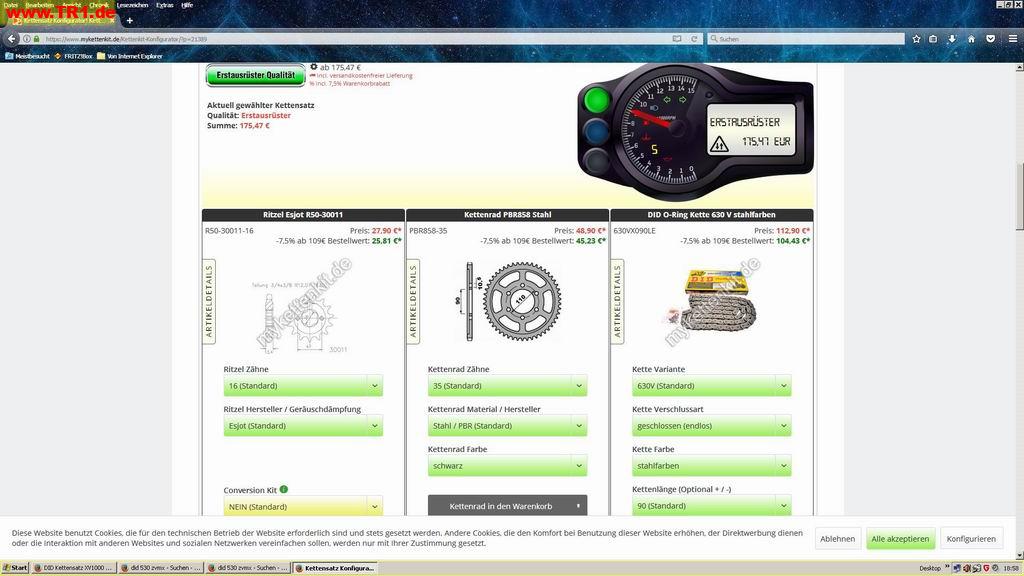
Task: Click the page vertical scrollbar thumb
Action: point(1019,196)
